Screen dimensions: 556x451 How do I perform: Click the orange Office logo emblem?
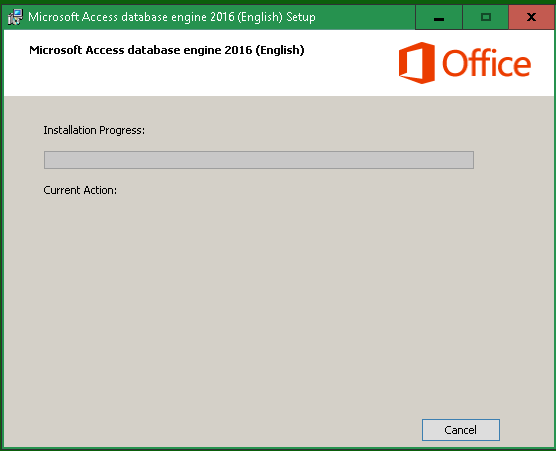click(x=417, y=63)
